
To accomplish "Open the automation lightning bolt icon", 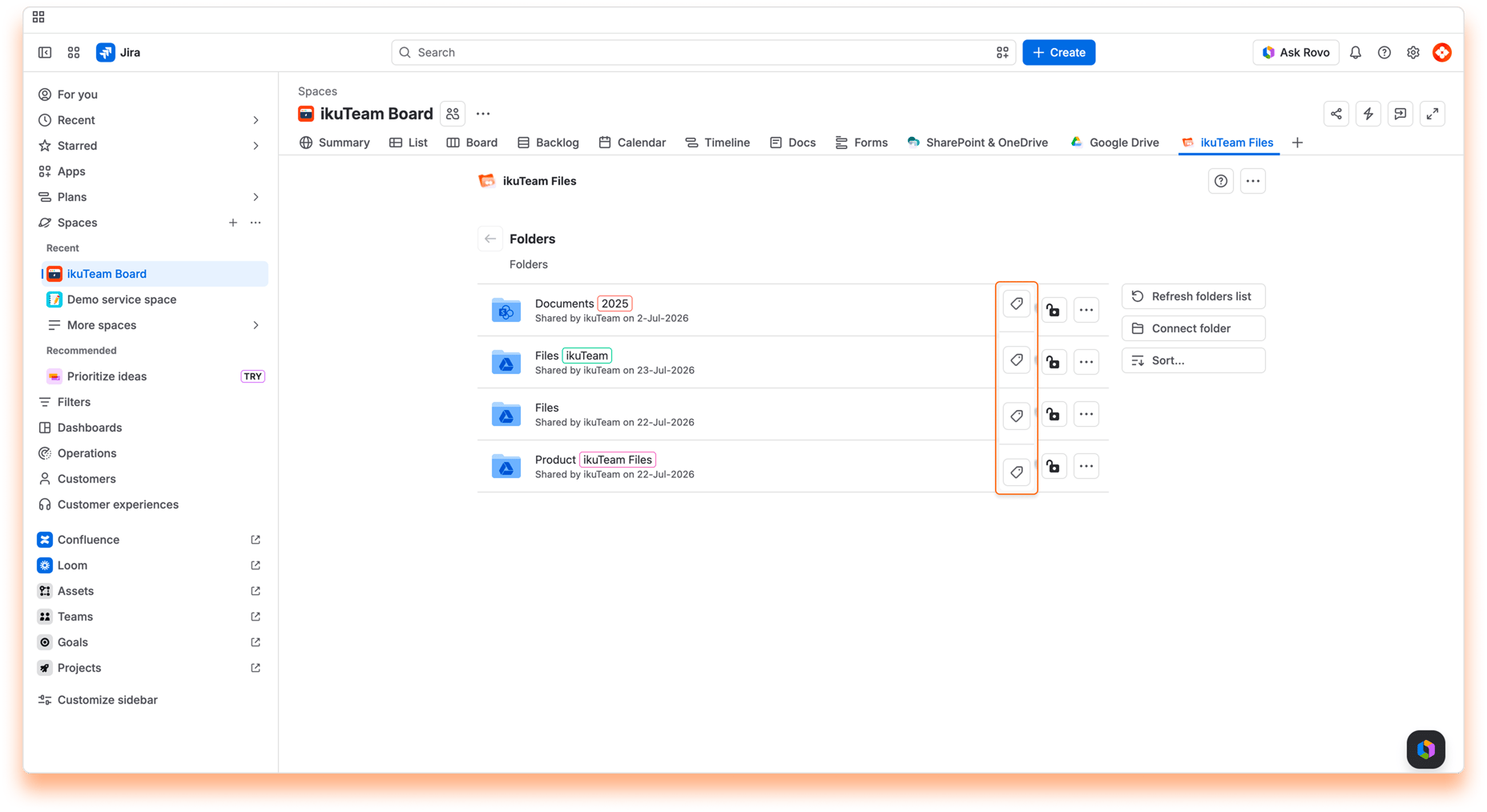I will tap(1368, 114).
